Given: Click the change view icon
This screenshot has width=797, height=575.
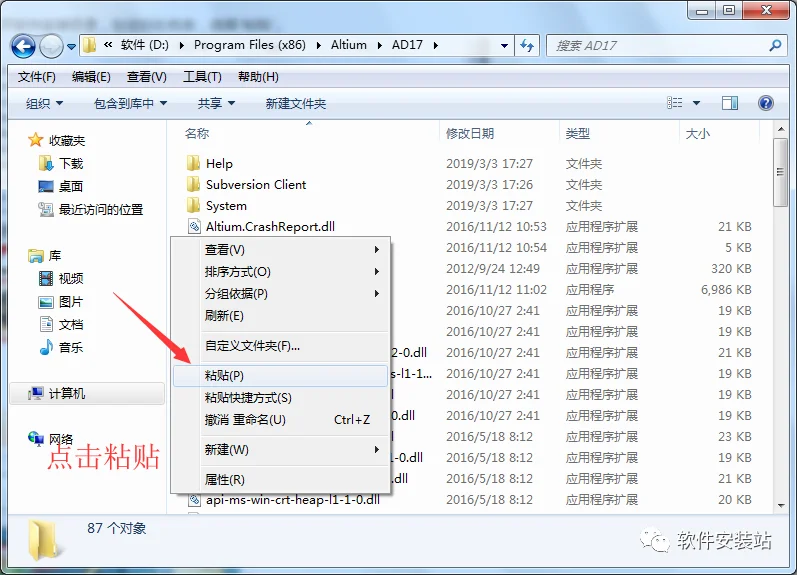Looking at the screenshot, I should pos(675,103).
